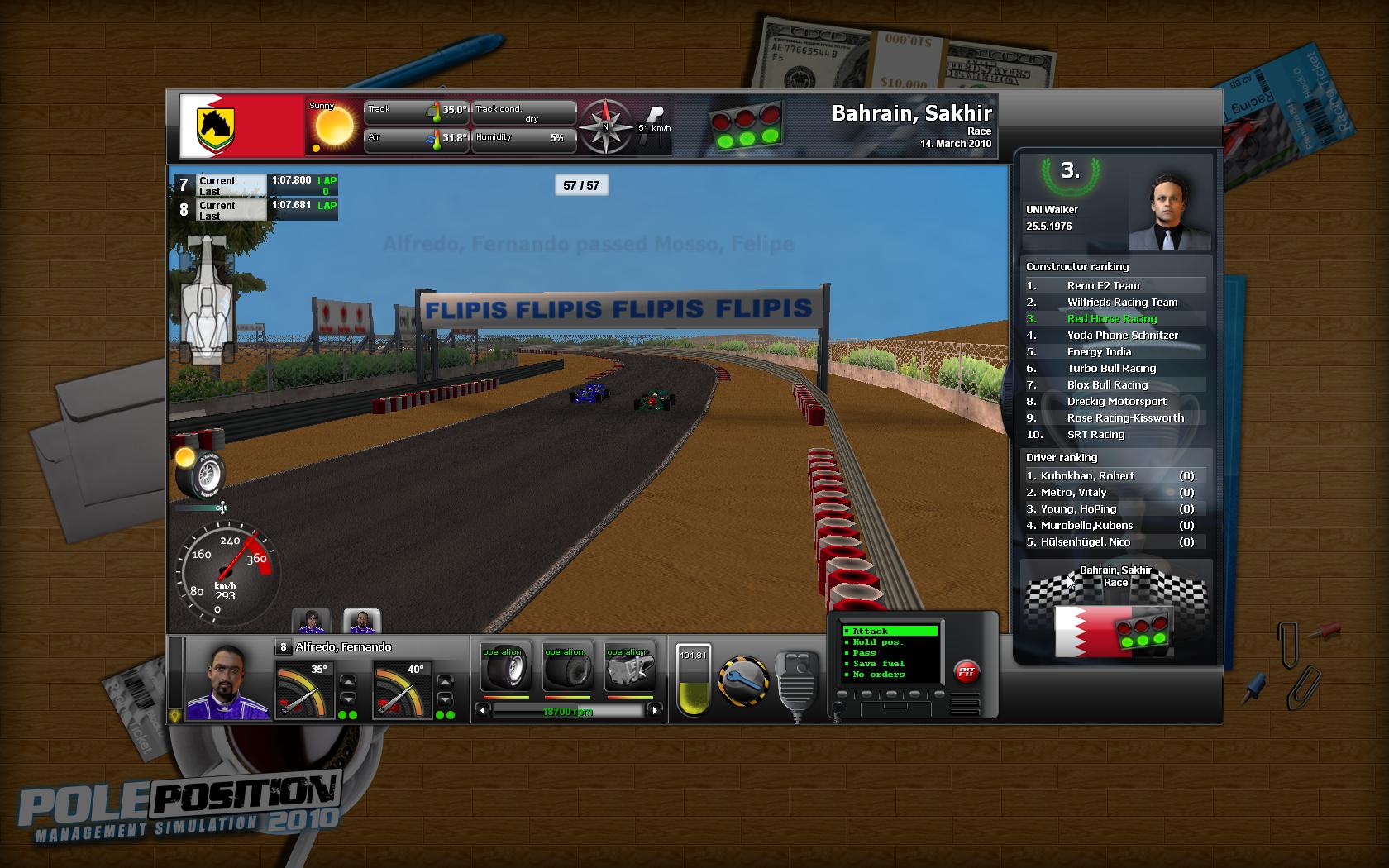The height and width of the screenshot is (868, 1389).
Task: Open the engine operation icon
Action: [629, 668]
